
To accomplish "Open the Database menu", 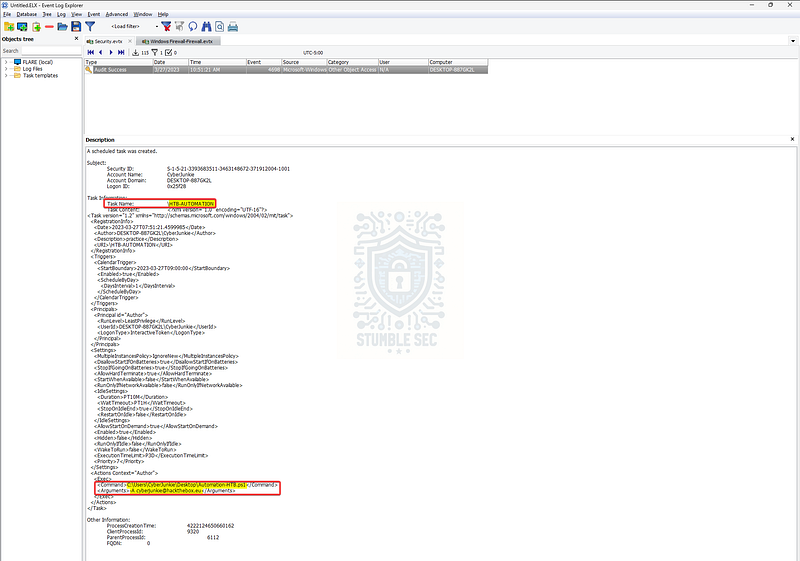I will point(27,14).
